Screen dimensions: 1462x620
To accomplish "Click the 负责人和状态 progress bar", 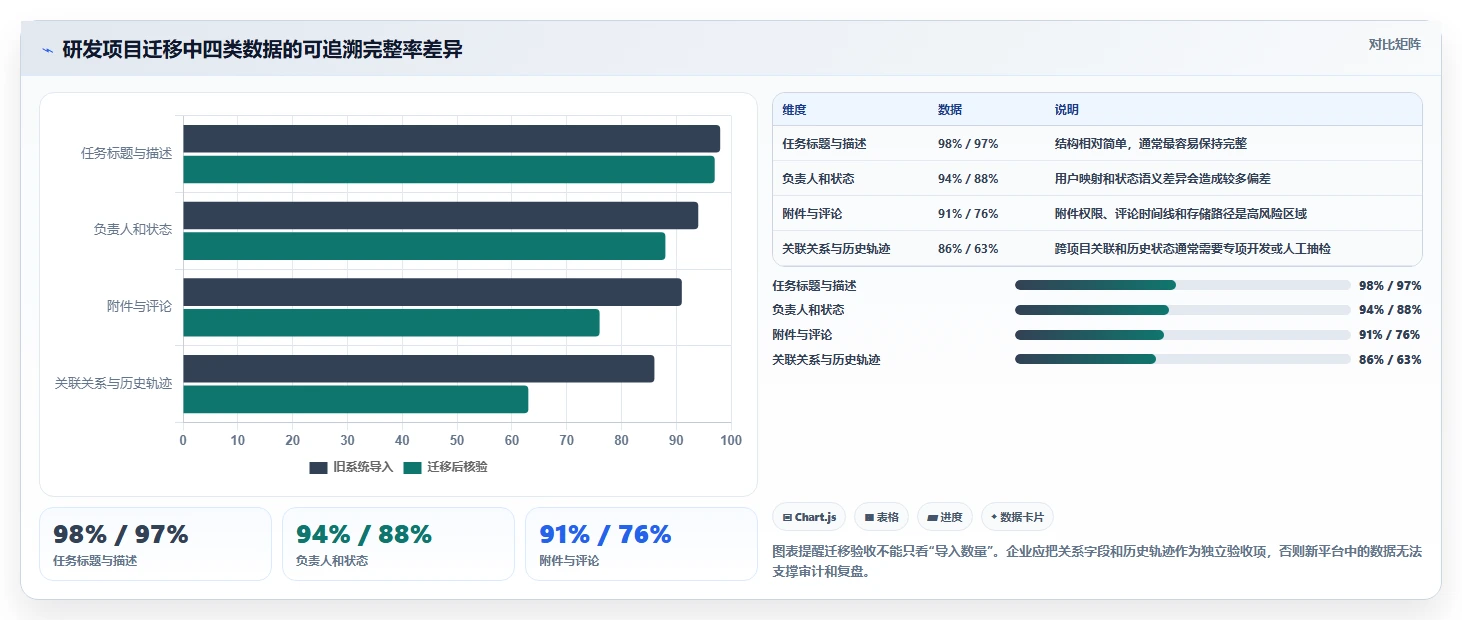I will [1183, 310].
